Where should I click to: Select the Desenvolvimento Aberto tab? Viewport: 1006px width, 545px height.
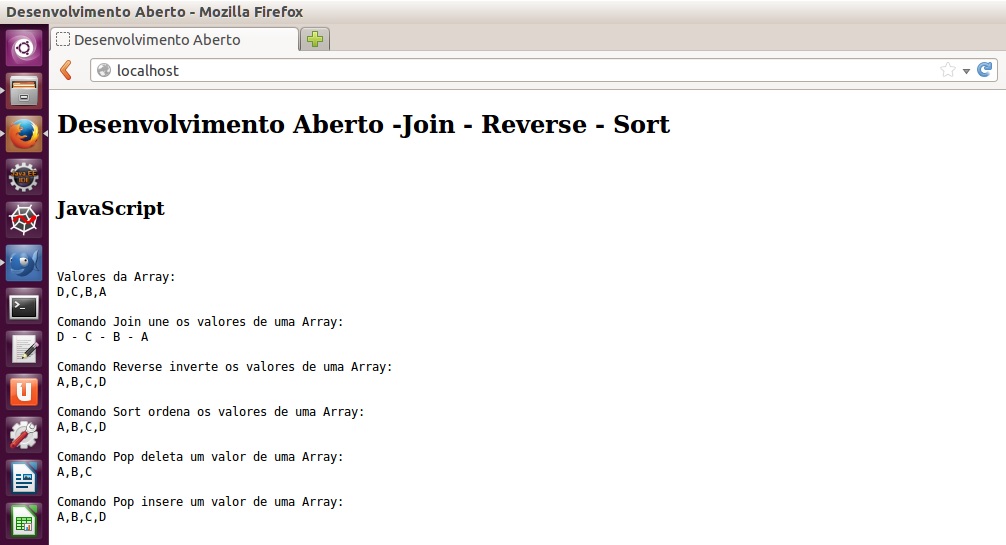[x=170, y=40]
